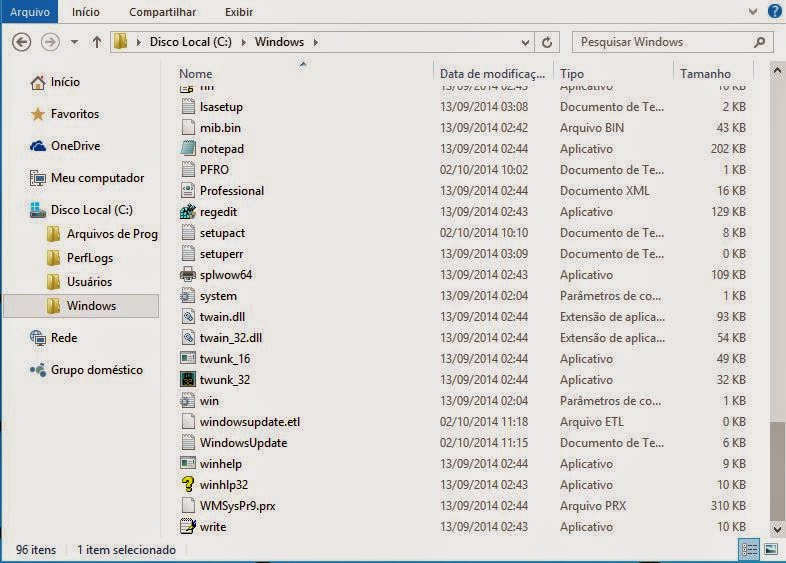The width and height of the screenshot is (786, 563).
Task: Switch to details view in status bar
Action: click(749, 550)
